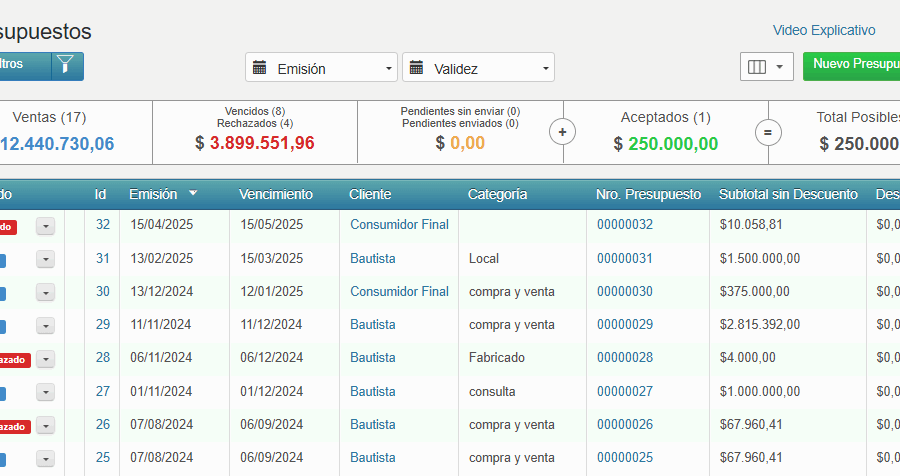This screenshot has width=900, height=476.
Task: Open the column visibility chooser
Action: click(x=766, y=67)
